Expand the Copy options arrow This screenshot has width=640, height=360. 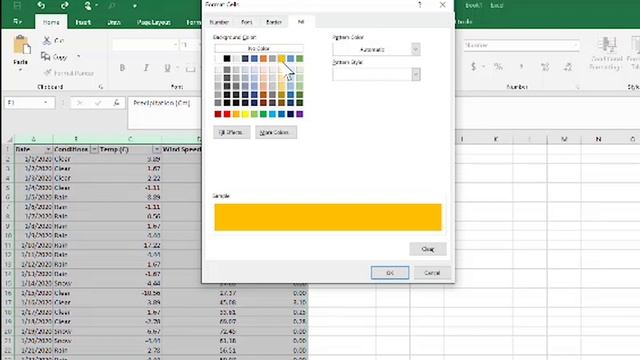(x=78, y=56)
